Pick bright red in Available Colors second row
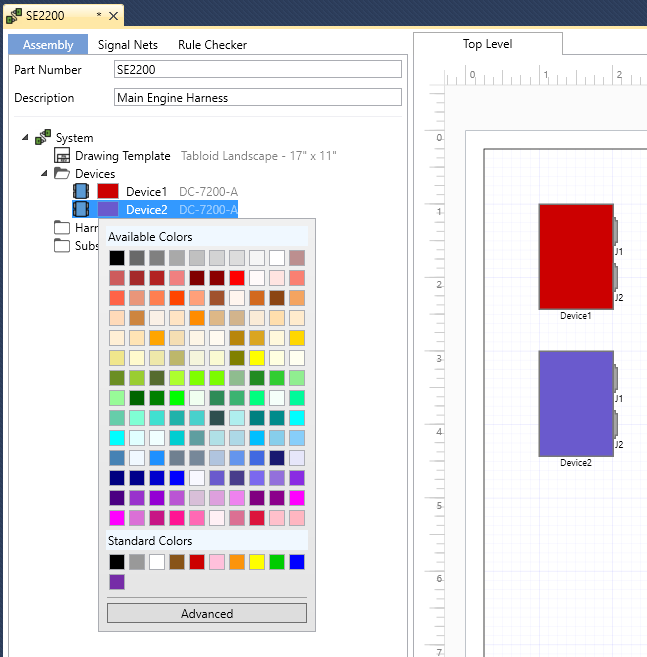 tap(237, 278)
